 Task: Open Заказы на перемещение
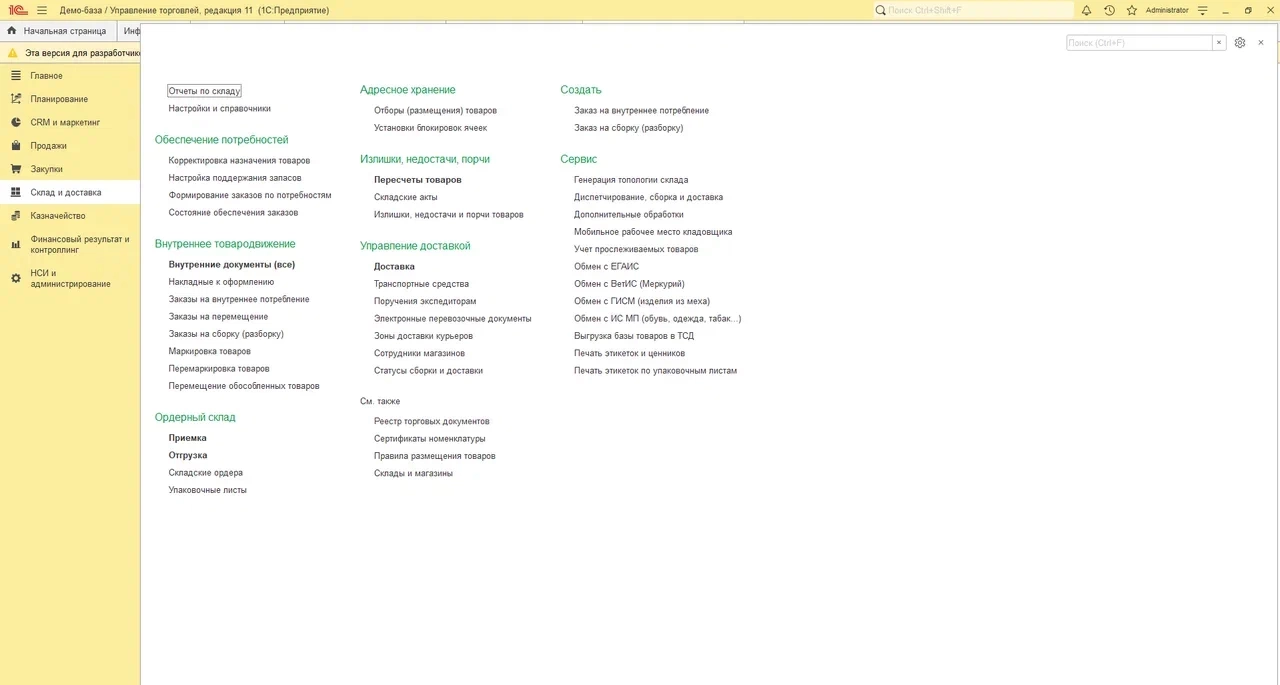(218, 317)
